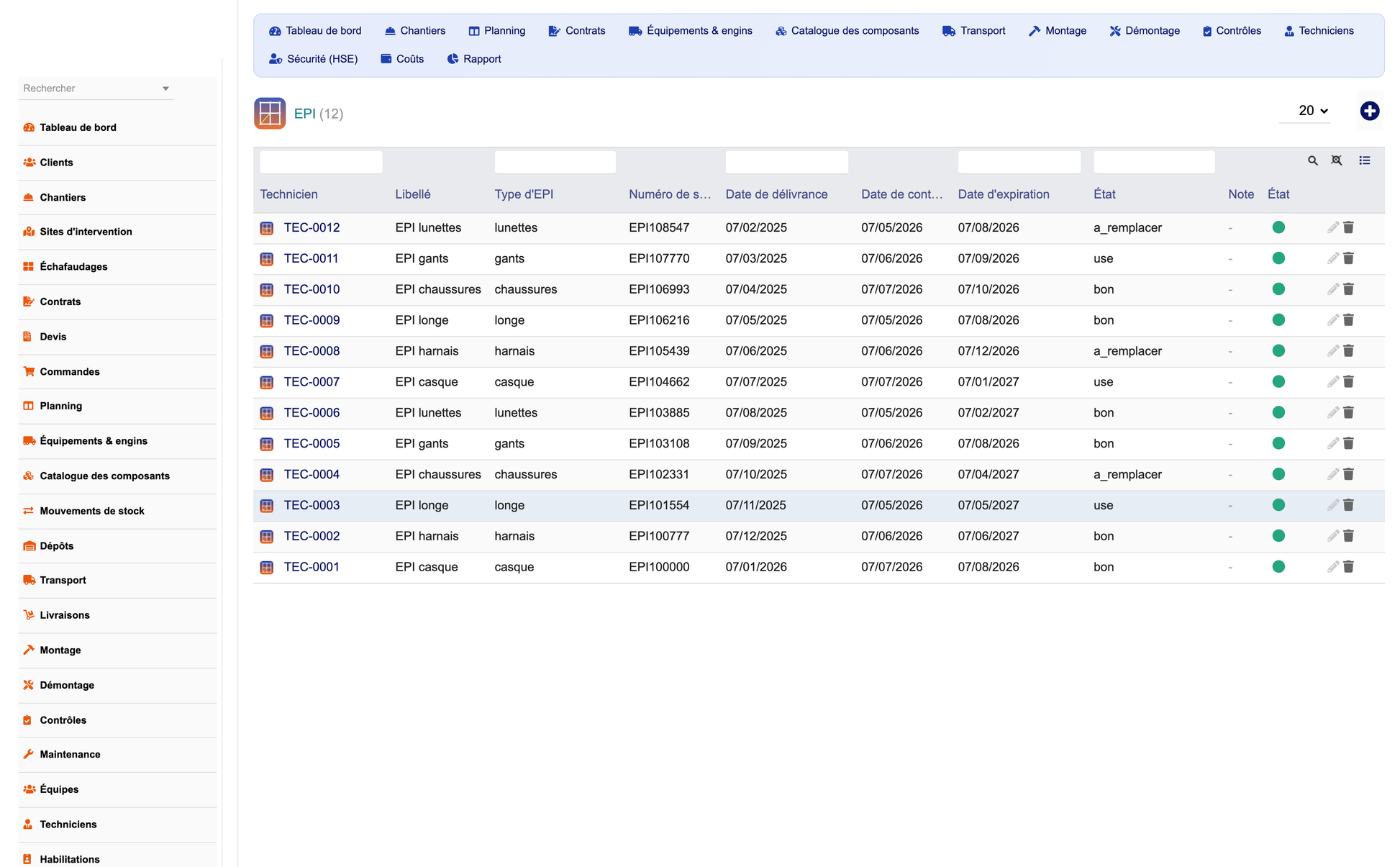This screenshot has height=867, width=1400.
Task: Click the expiration date 07/05/2027 cell
Action: (x=988, y=505)
